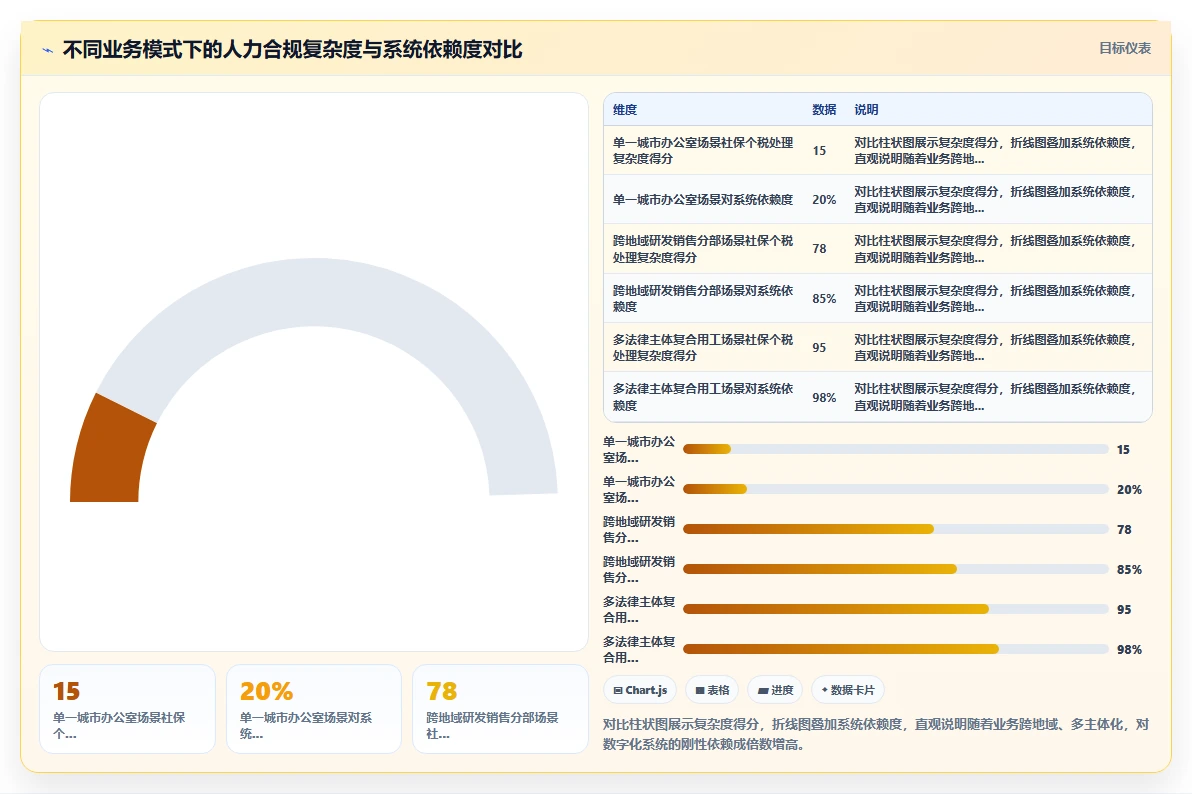The height and width of the screenshot is (794, 1192).
Task: Select table cell 多法律主体复合用工场景社保个税处理复杂度得分
Action: tap(703, 348)
